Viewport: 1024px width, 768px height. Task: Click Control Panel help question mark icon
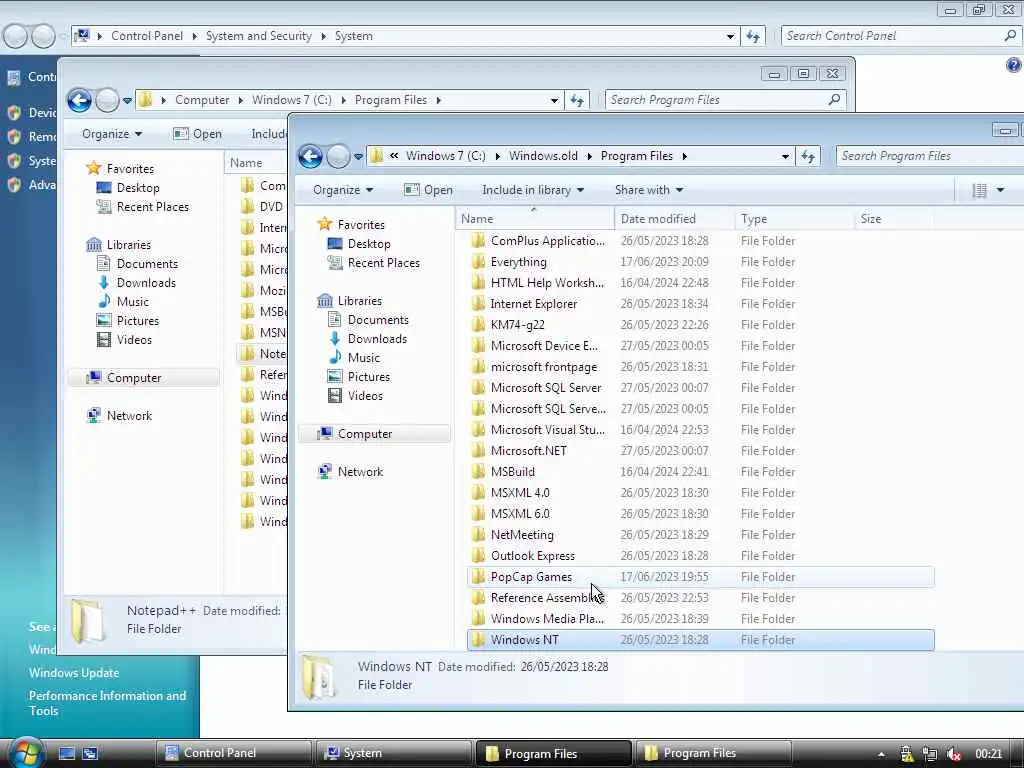[x=1014, y=65]
